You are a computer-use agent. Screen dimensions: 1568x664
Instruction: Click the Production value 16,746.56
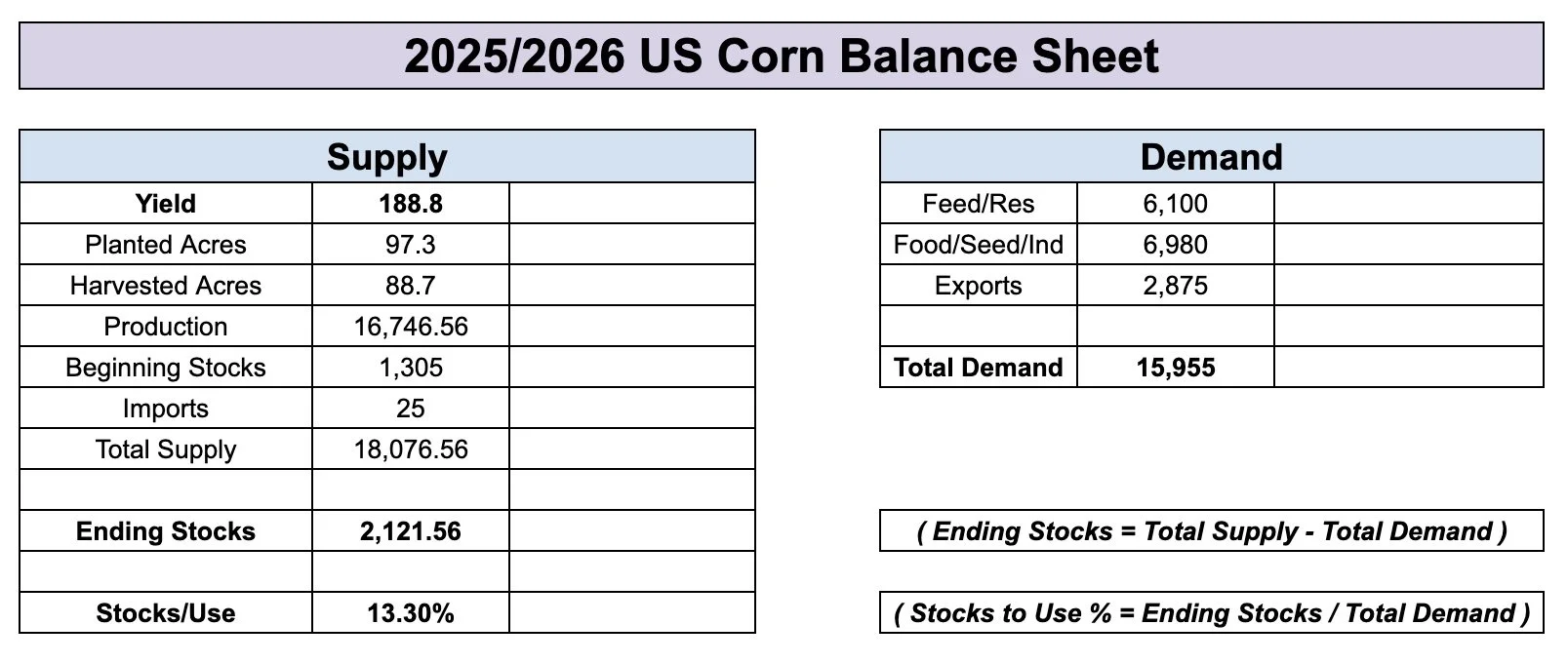[411, 327]
